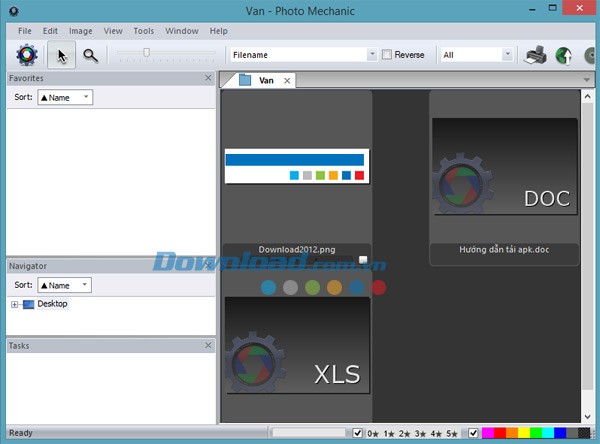Image resolution: width=600 pixels, height=444 pixels.
Task: Click the printer icon in toolbar
Action: (537, 55)
